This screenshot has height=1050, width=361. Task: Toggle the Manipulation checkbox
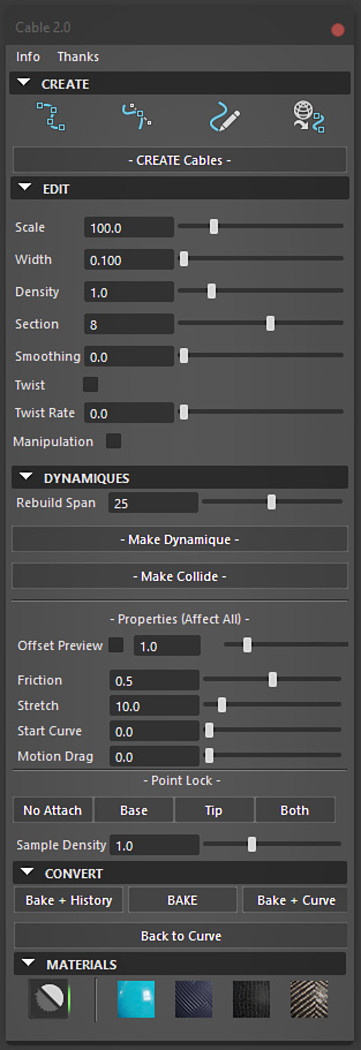[x=114, y=441]
